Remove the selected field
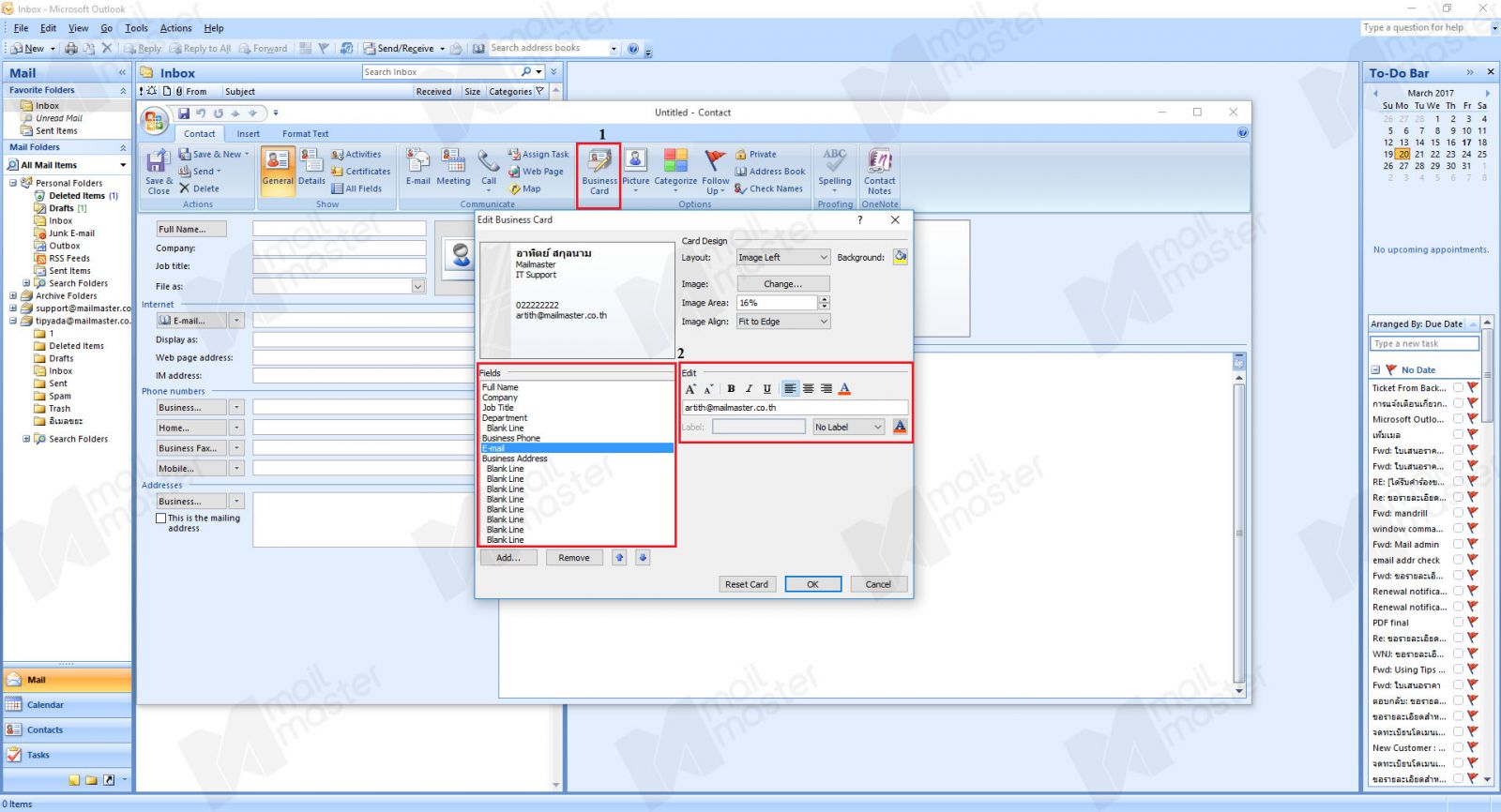This screenshot has height=812, width=1501. (x=574, y=558)
